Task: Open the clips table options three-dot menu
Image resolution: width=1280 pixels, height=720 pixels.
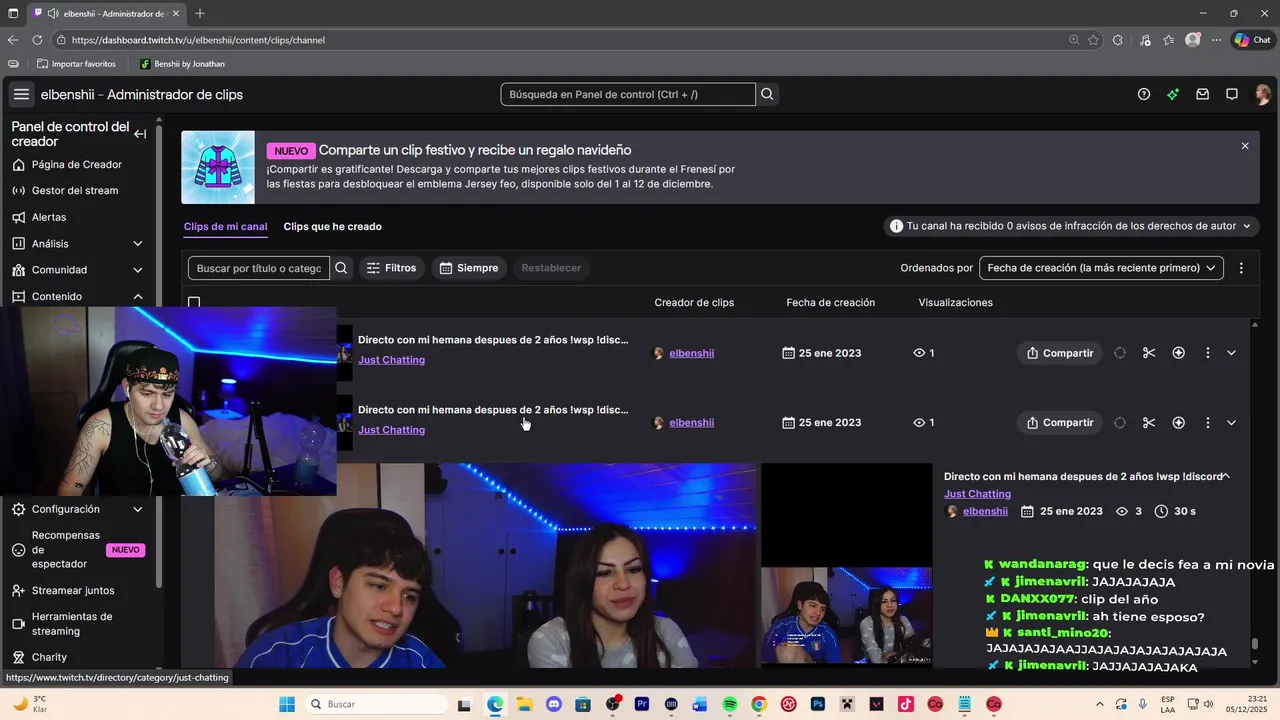Action: 1241,268
